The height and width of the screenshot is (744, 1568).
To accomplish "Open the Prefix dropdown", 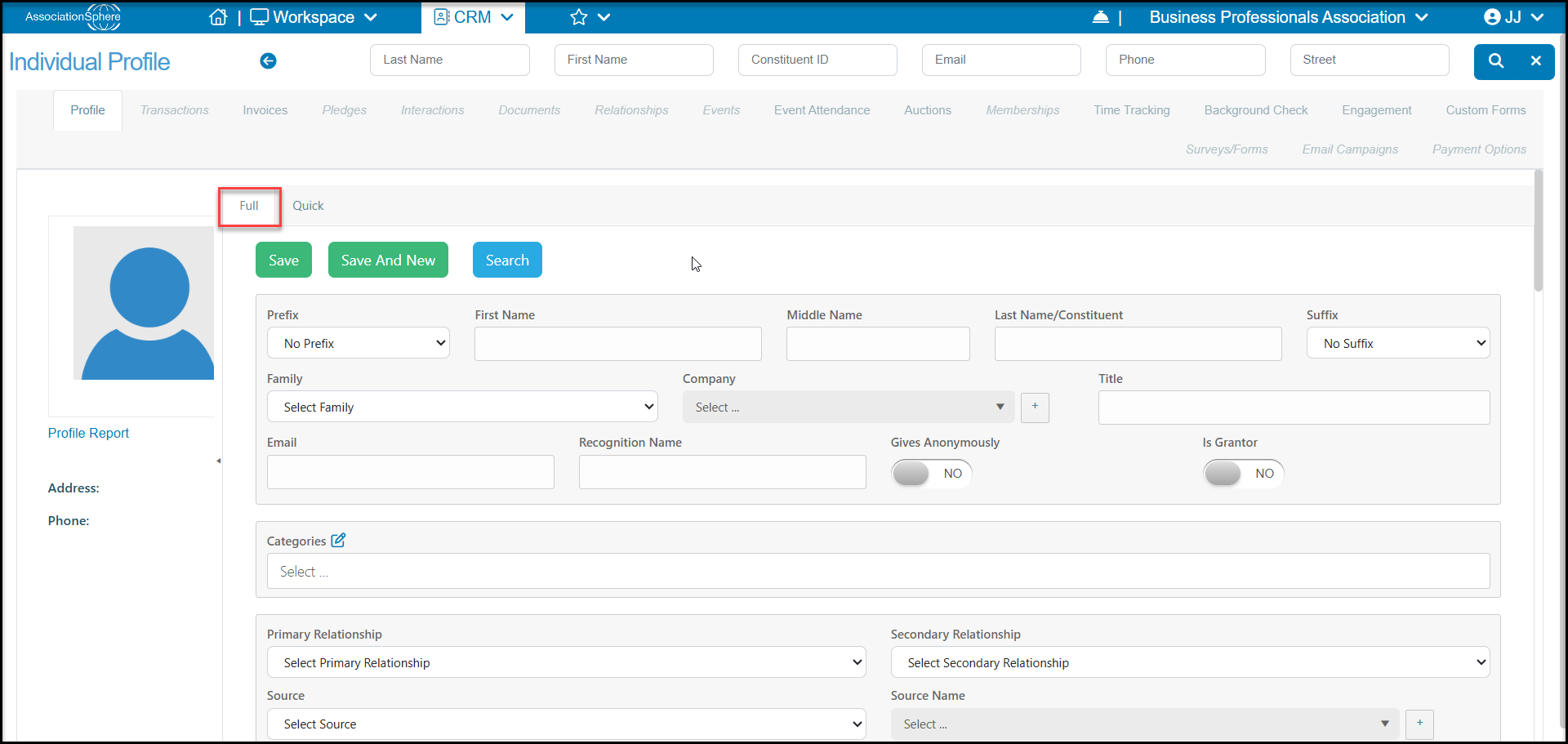I will tap(359, 343).
